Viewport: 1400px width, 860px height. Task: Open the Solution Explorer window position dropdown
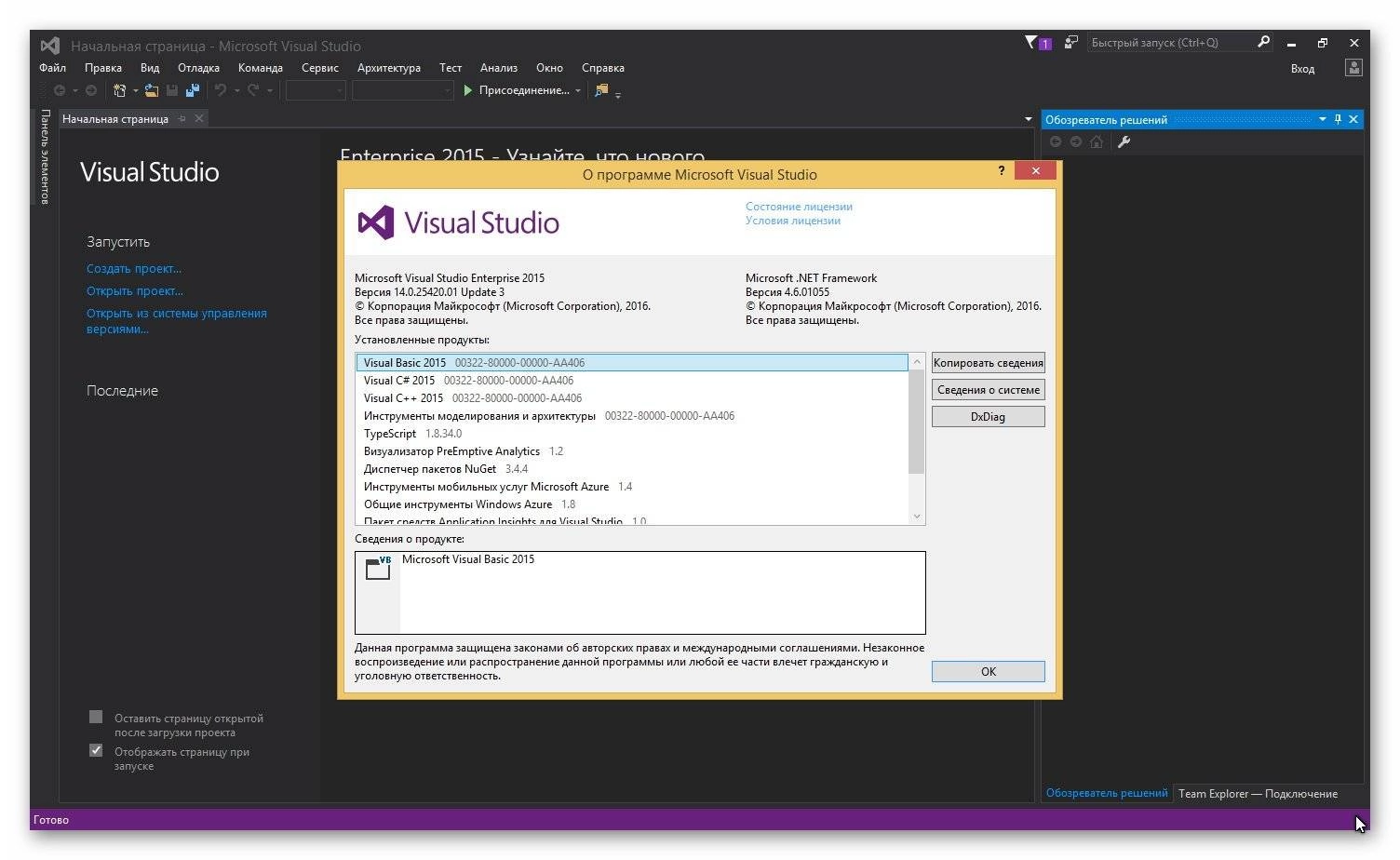pyautogui.click(x=1322, y=119)
